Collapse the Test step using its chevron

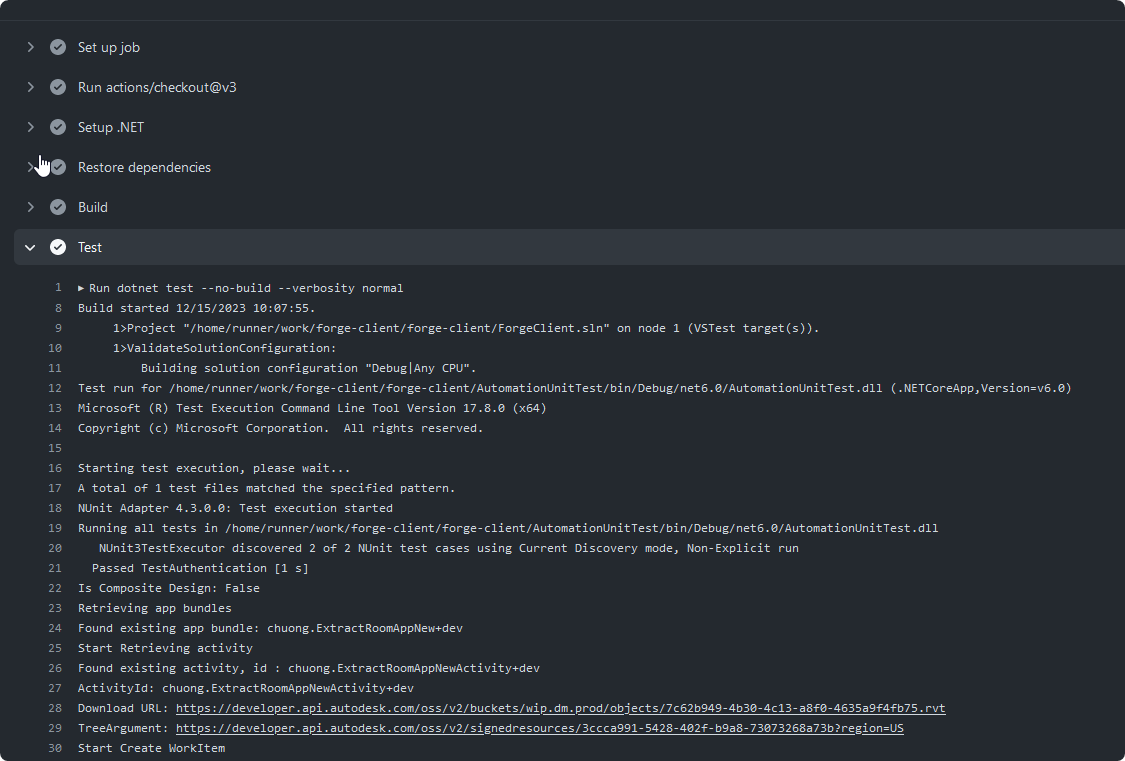[30, 247]
